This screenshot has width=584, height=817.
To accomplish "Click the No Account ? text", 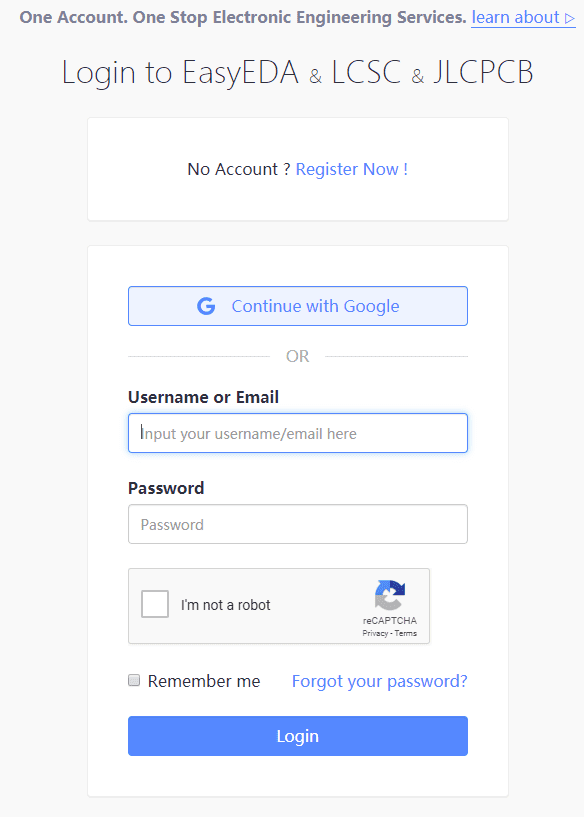I will [x=239, y=169].
